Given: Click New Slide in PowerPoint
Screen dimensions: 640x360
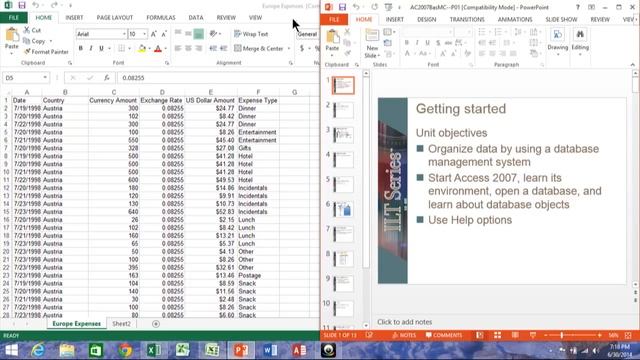Looking at the screenshot, I should click(x=372, y=43).
